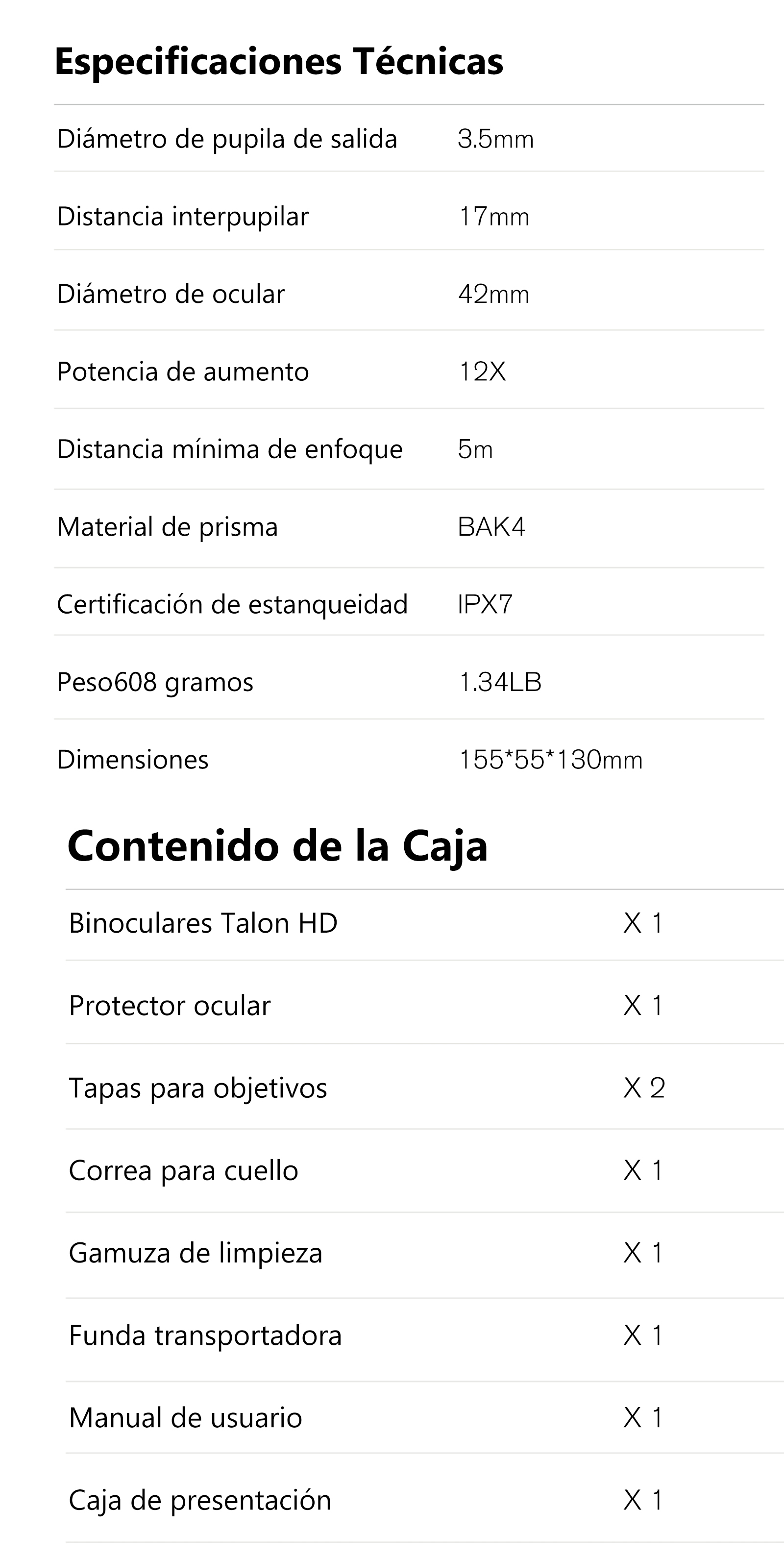The height and width of the screenshot is (1558, 784).
Task: Click the Diámetro de pupila de salida label
Action: pyautogui.click(x=227, y=139)
